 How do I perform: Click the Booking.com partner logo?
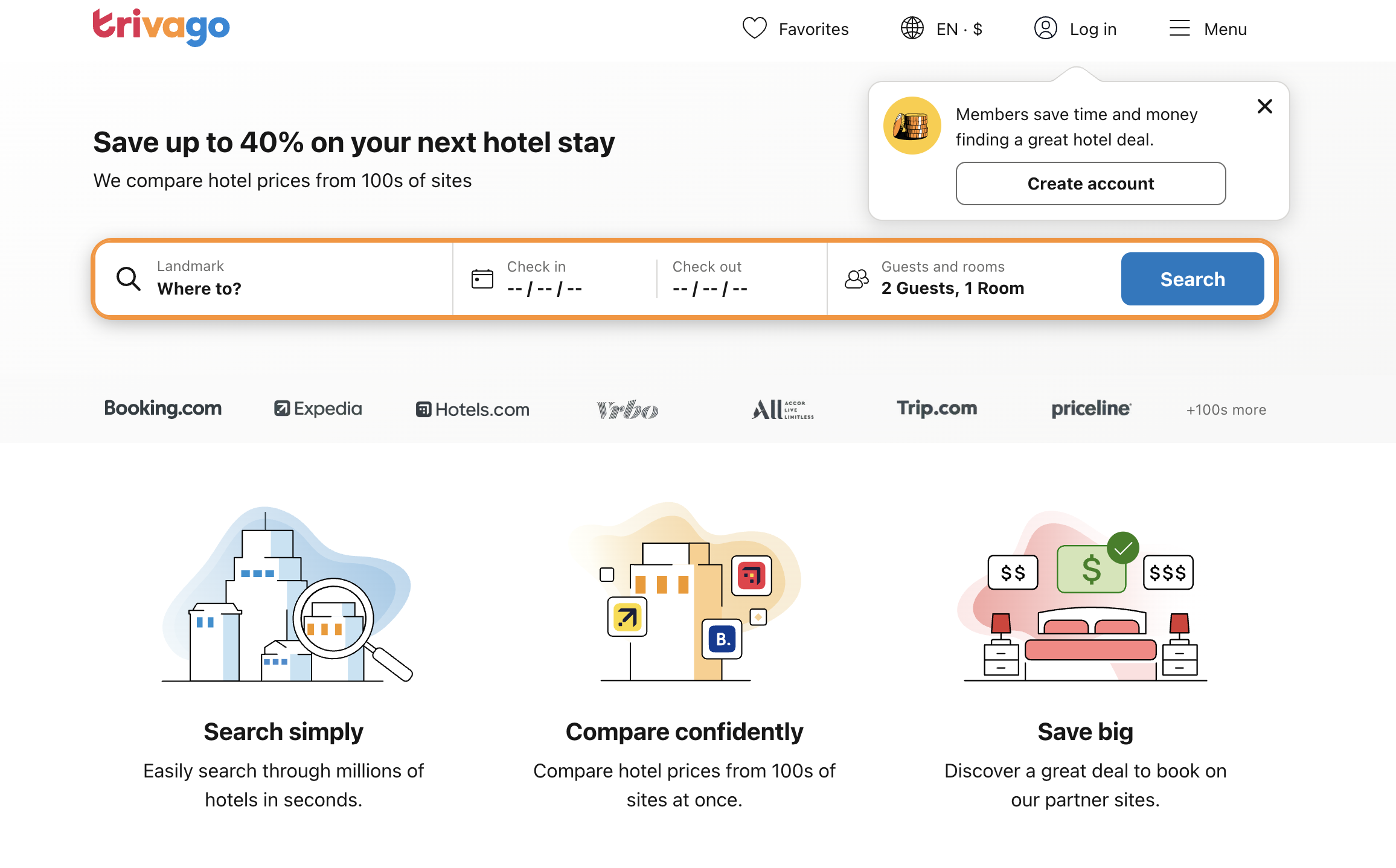coord(163,409)
